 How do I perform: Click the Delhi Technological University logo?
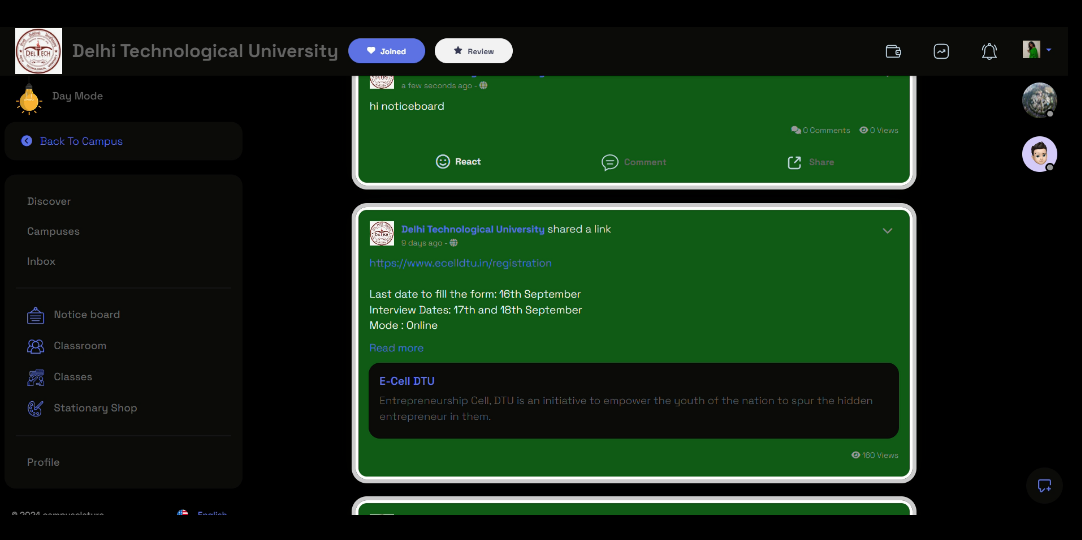coord(39,51)
